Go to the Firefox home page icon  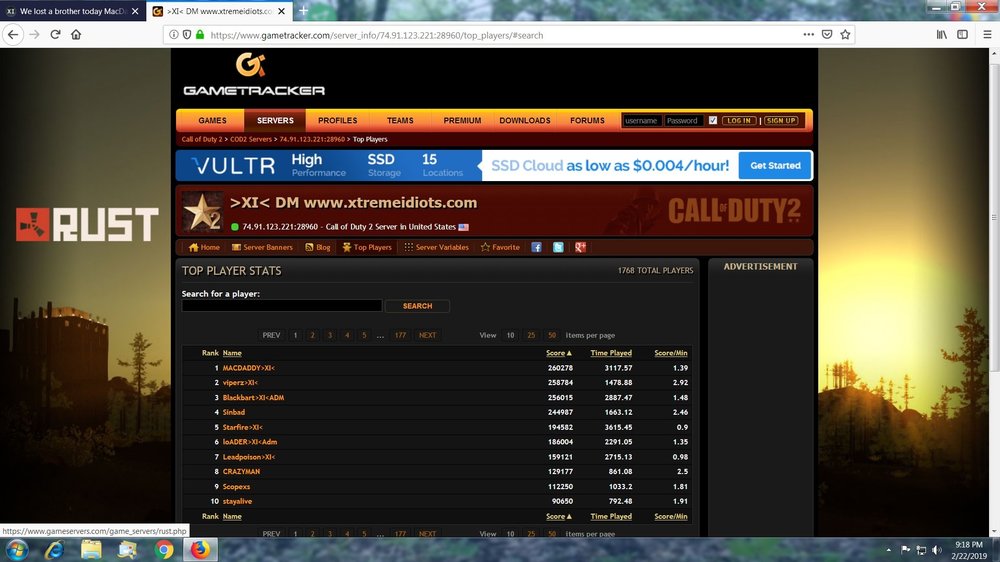(77, 34)
